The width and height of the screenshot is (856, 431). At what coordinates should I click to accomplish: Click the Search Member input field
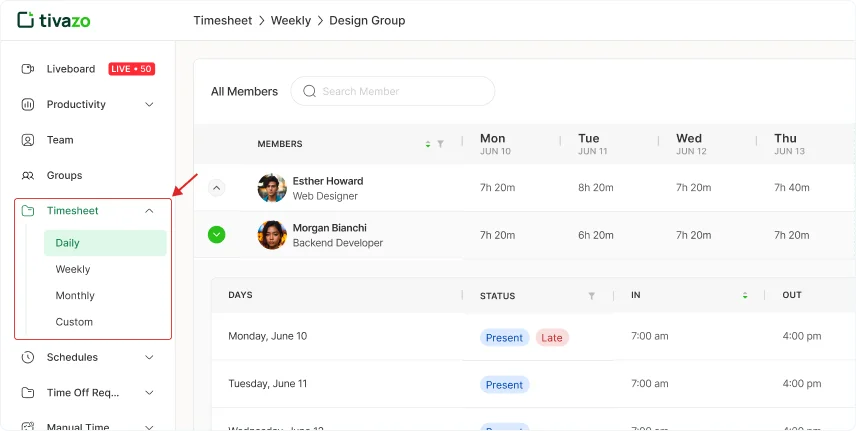[x=400, y=91]
